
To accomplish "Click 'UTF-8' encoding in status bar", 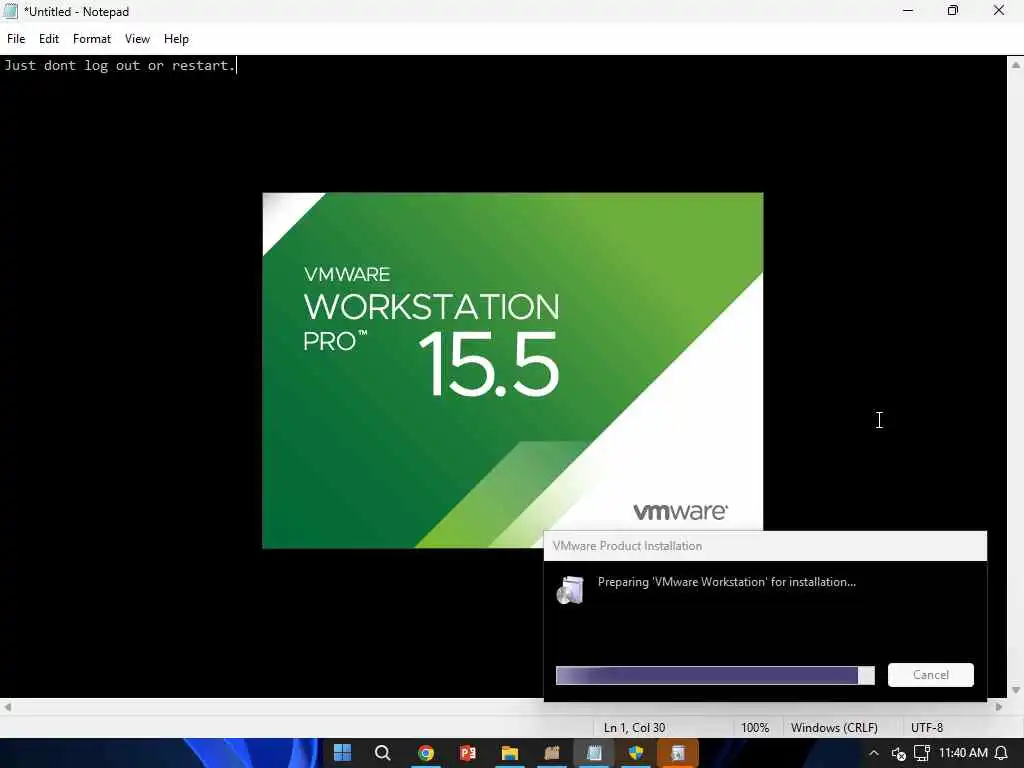I will 927,728.
